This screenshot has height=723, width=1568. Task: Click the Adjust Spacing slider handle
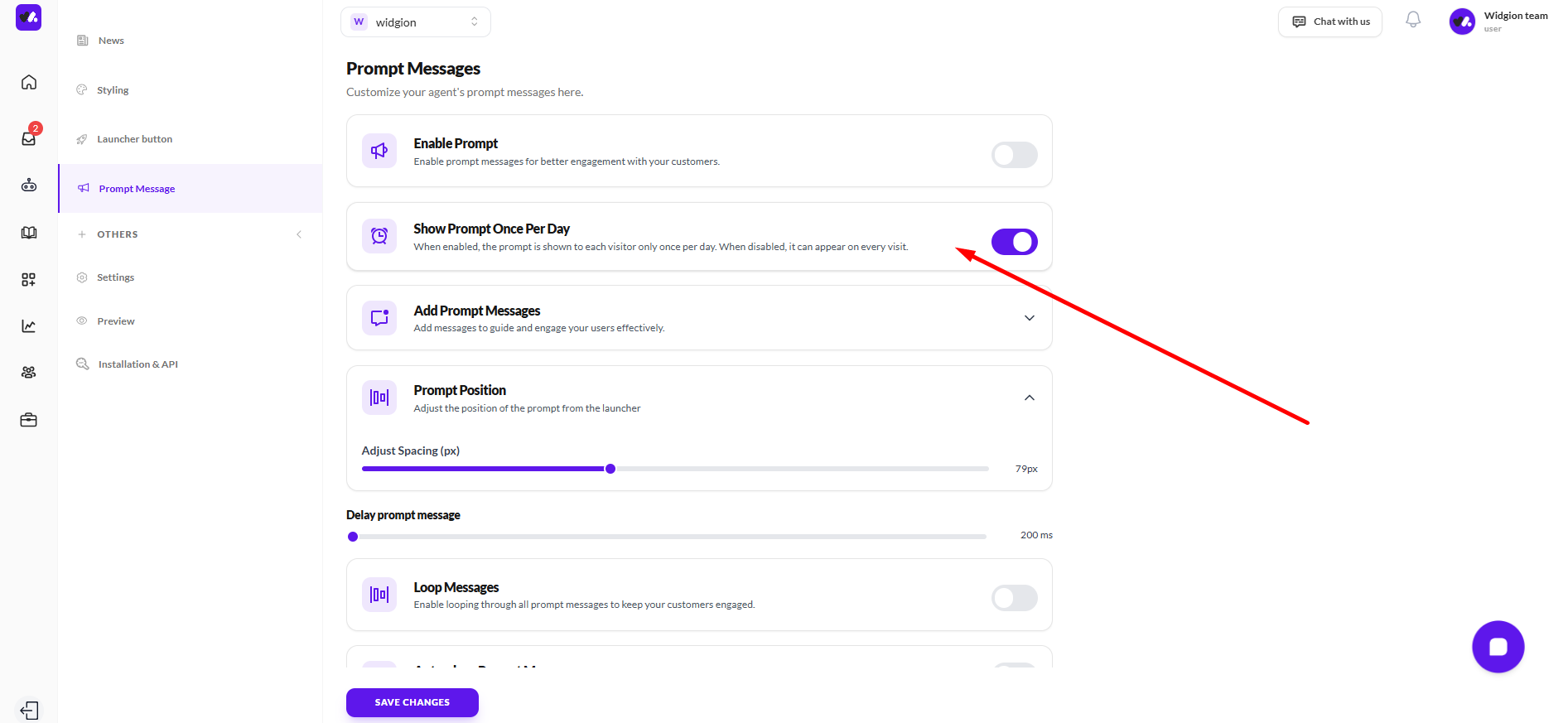coord(610,469)
